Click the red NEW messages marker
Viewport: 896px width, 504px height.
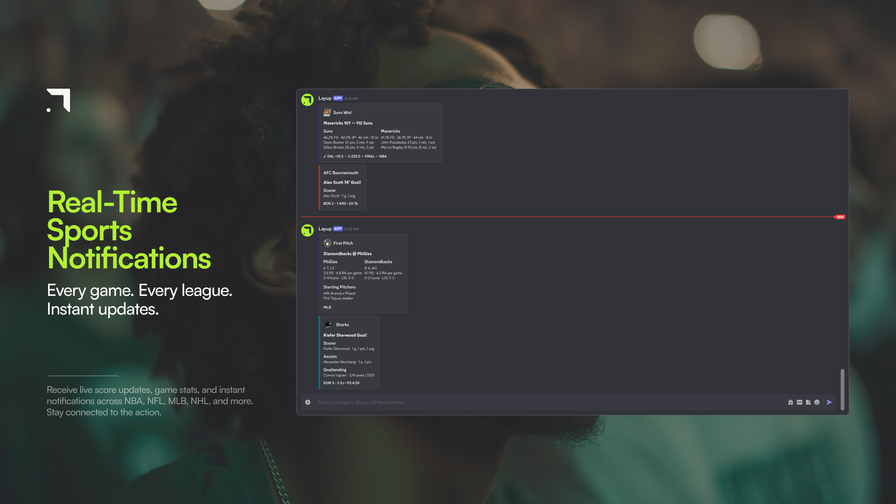pos(839,217)
